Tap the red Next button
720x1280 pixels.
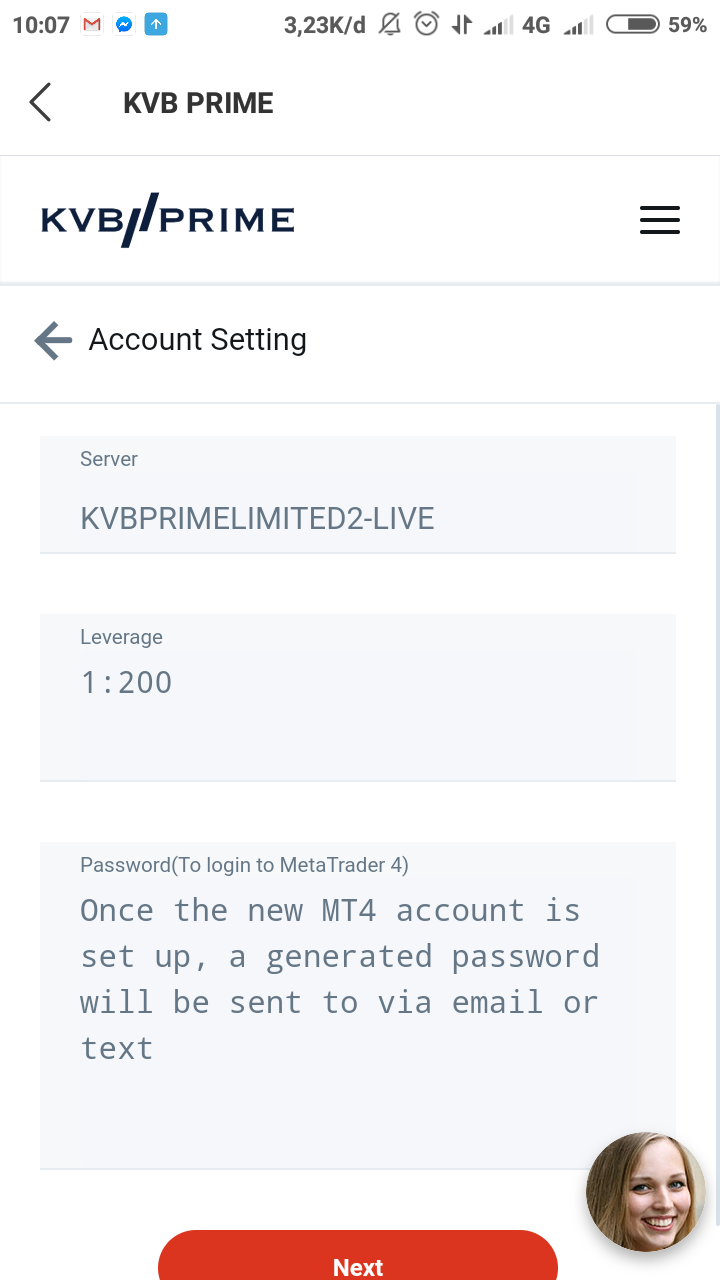358,1256
